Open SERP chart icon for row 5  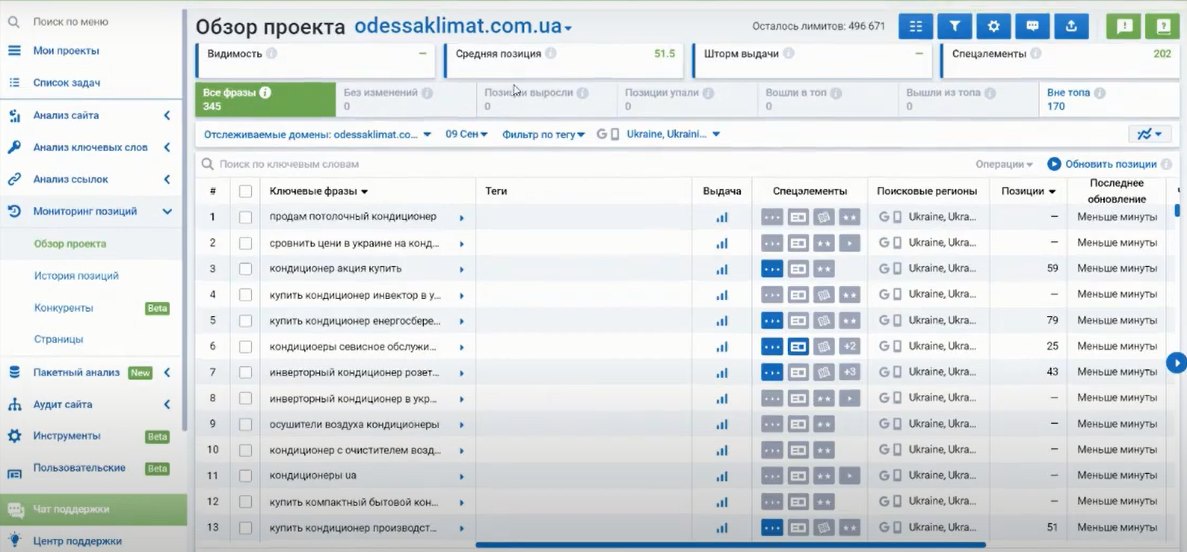[721, 320]
